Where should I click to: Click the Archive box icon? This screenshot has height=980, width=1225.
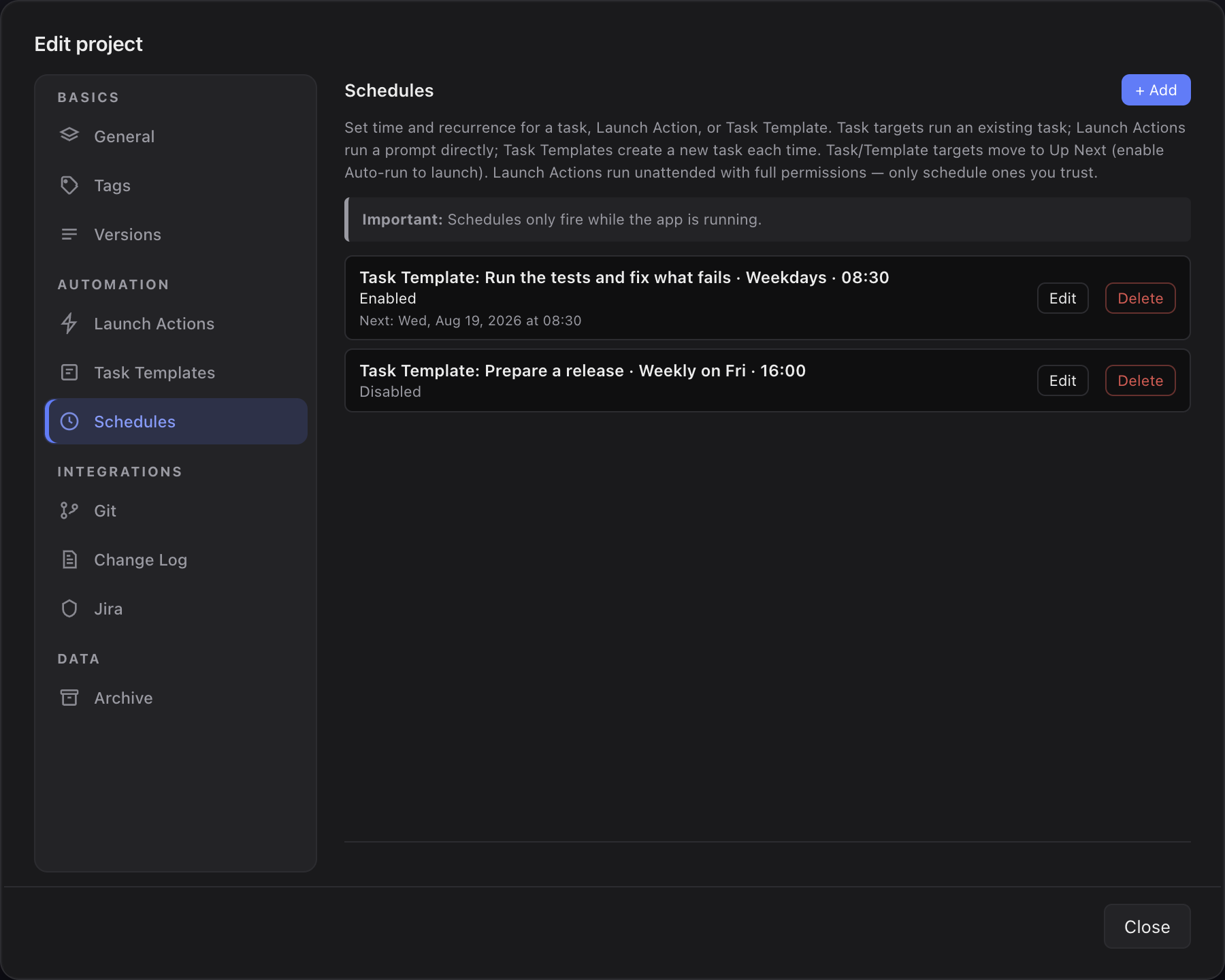tap(69, 698)
